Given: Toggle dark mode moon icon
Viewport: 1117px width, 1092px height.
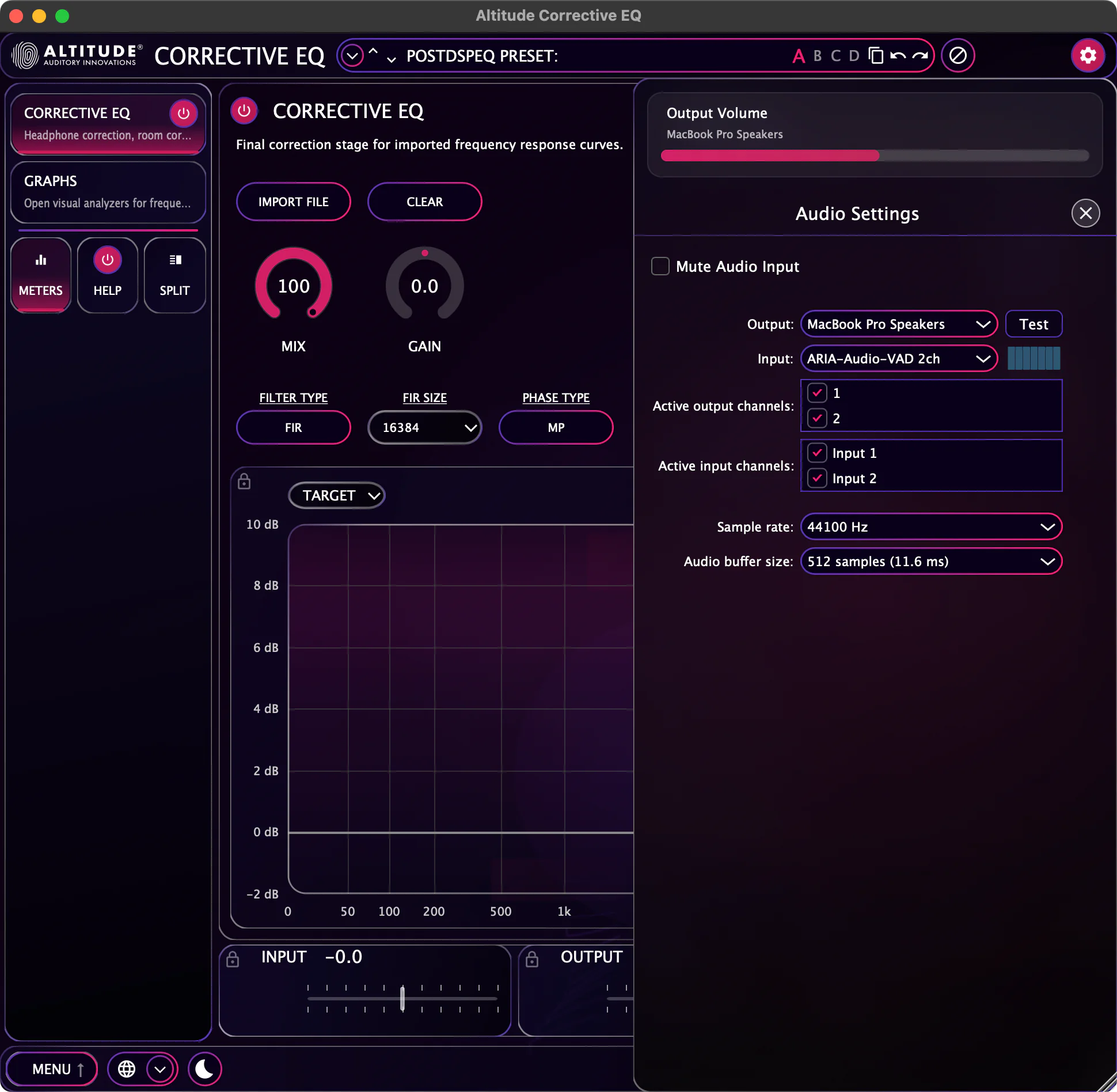Looking at the screenshot, I should pos(204,1069).
